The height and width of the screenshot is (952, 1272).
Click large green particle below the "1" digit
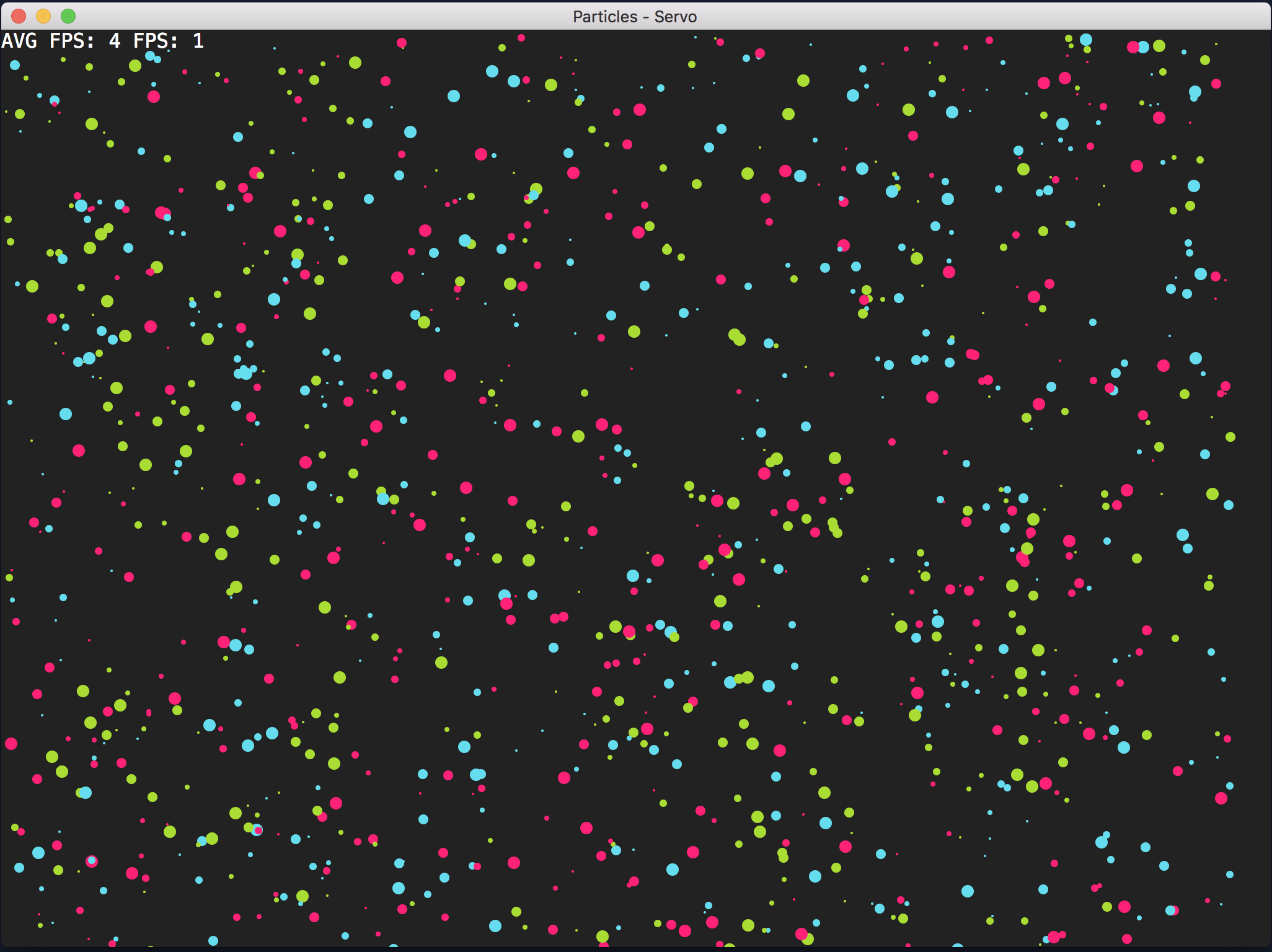point(136,66)
